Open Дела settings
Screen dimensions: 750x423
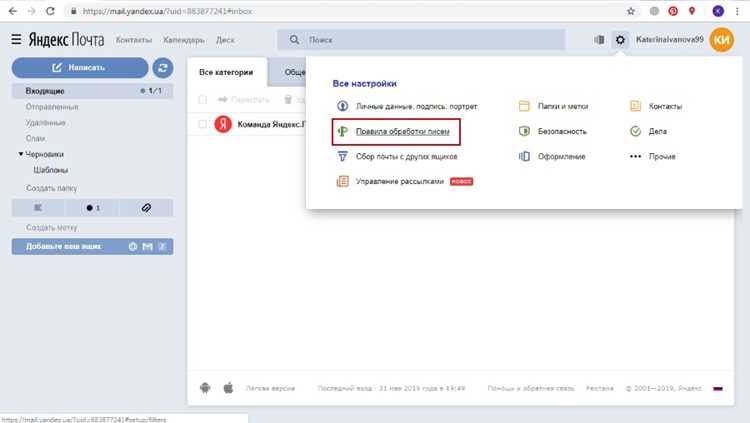pos(658,131)
